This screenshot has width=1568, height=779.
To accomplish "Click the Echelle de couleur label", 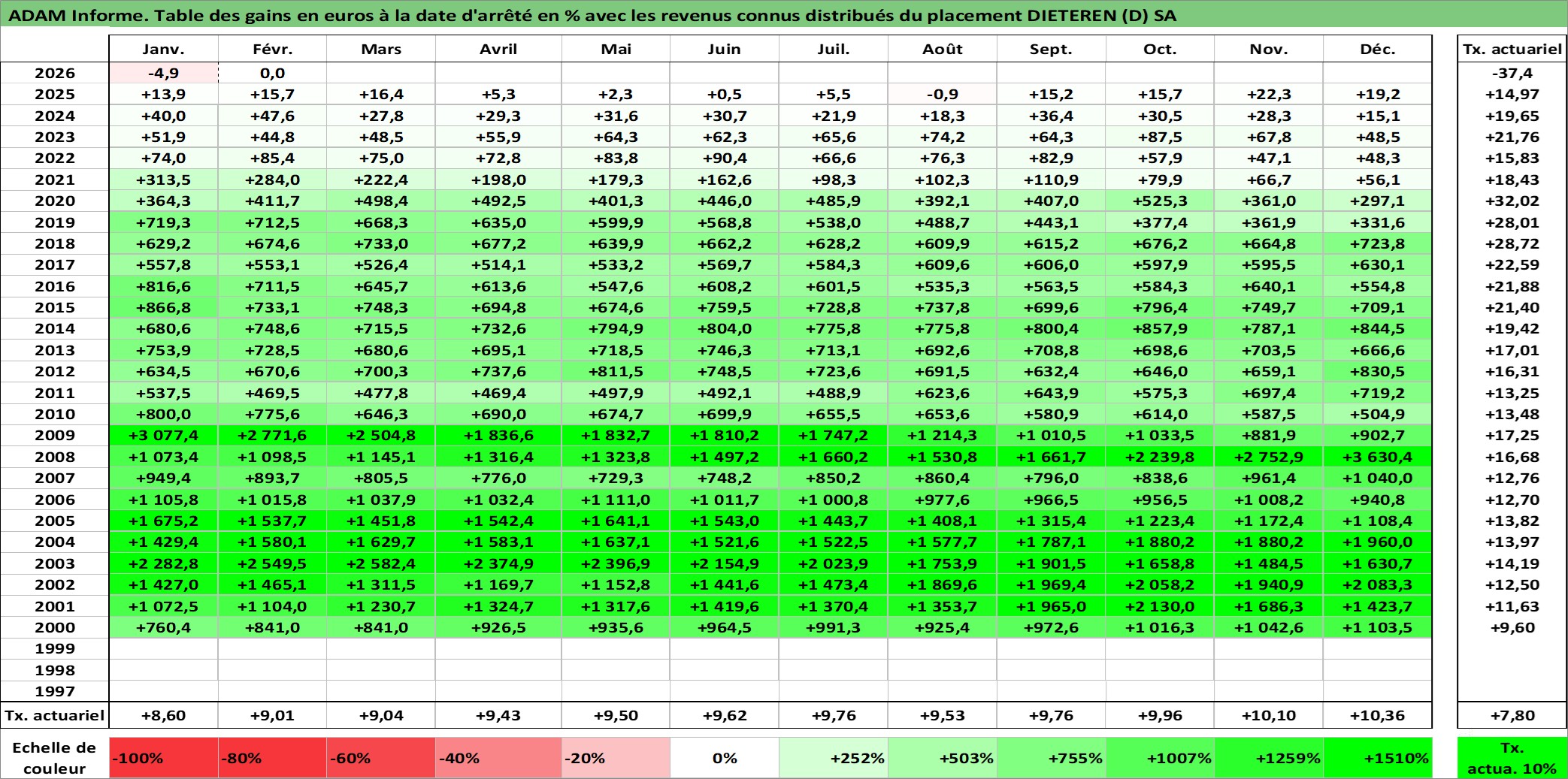I will coord(55,758).
